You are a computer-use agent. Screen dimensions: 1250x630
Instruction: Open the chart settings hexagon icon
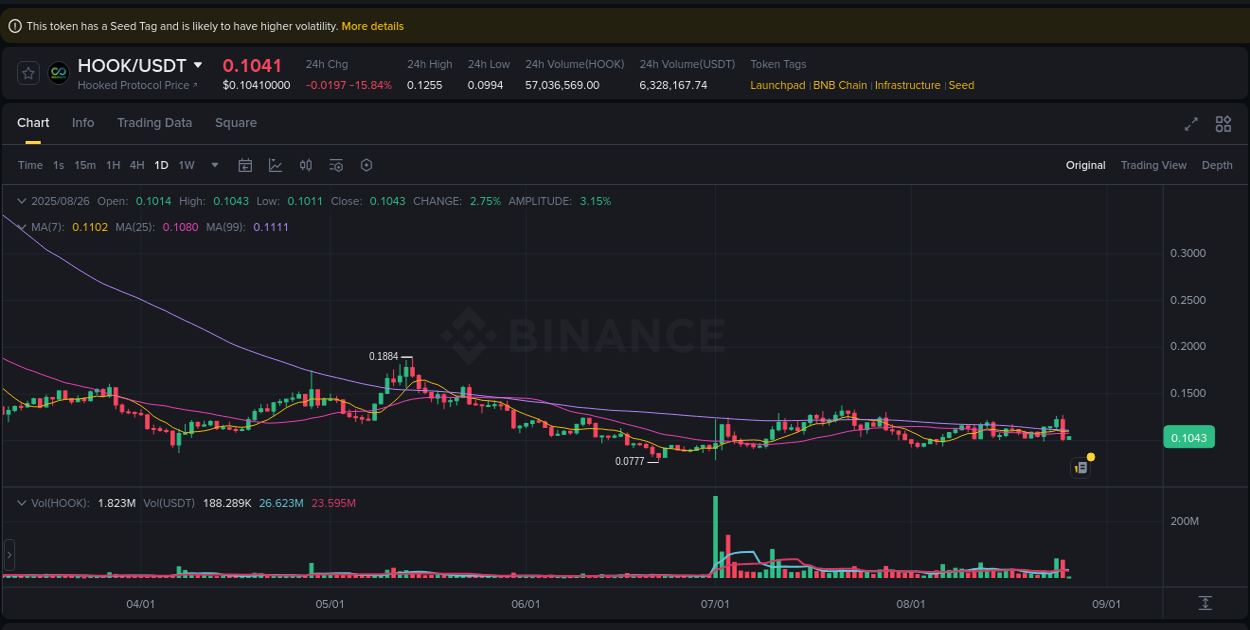[366, 164]
